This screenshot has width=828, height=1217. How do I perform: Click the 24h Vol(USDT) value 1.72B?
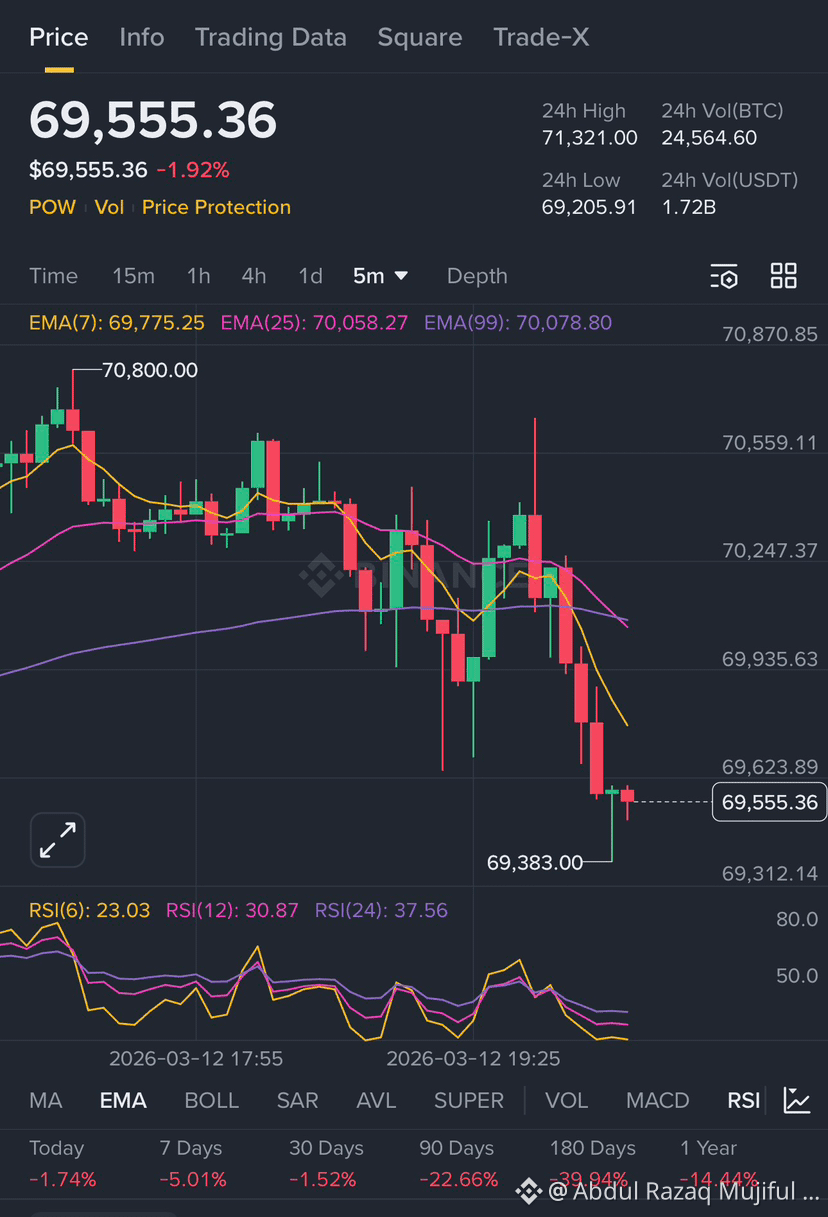pos(689,207)
